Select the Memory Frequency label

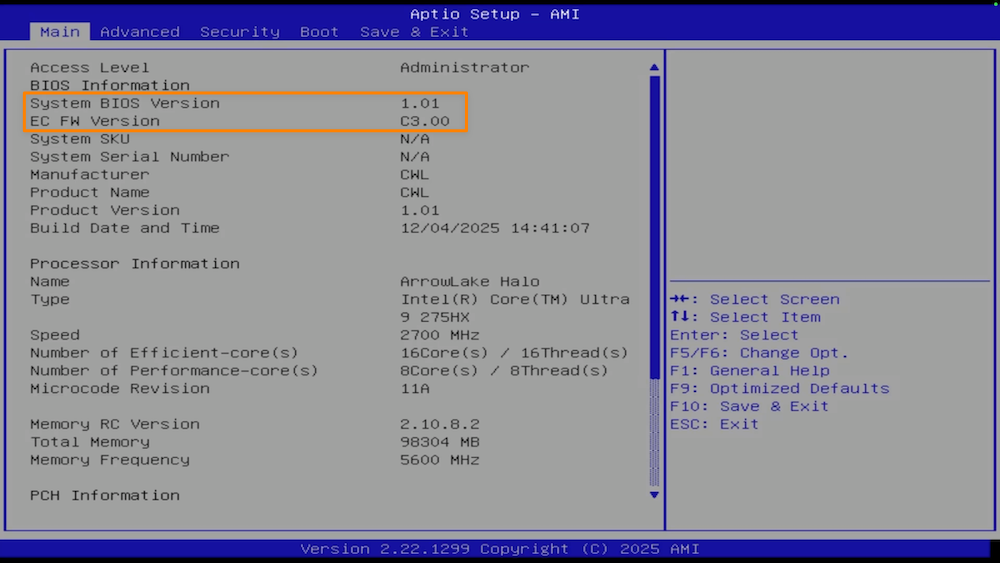point(110,460)
